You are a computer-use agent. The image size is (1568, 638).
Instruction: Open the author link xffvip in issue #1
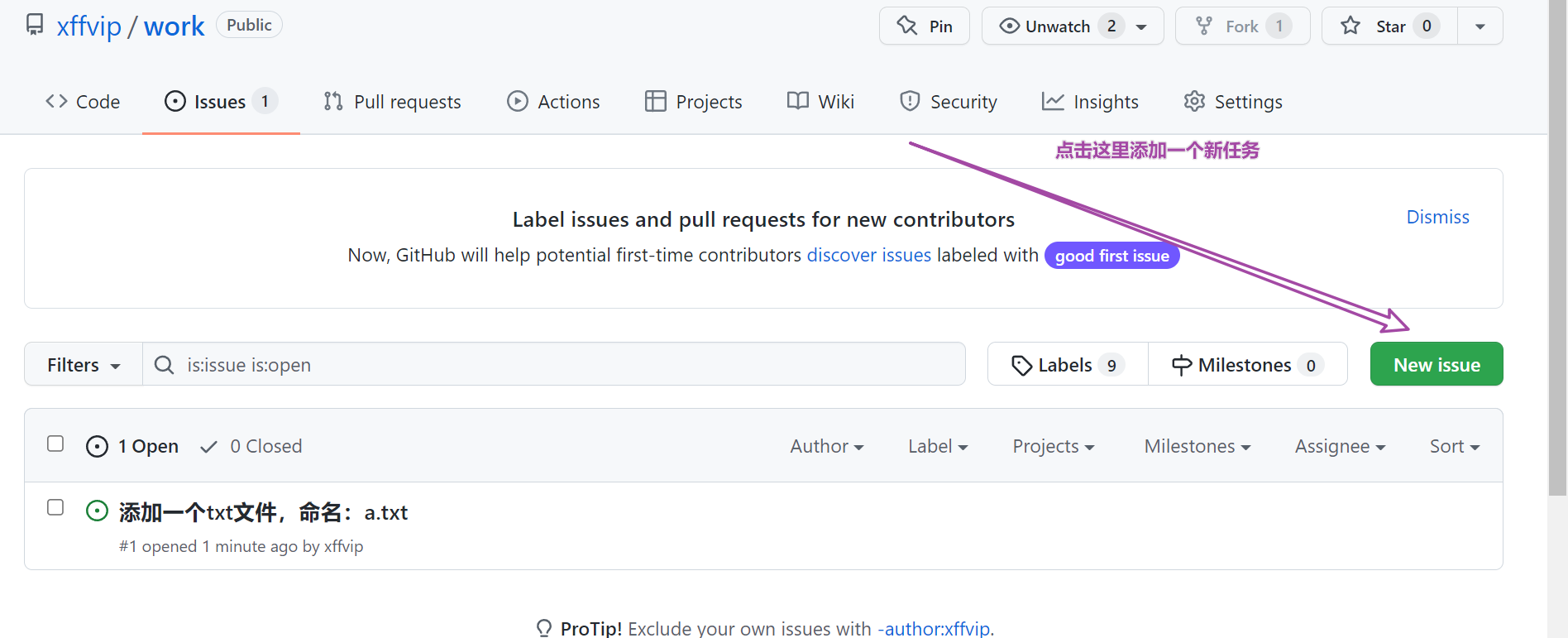pos(343,546)
